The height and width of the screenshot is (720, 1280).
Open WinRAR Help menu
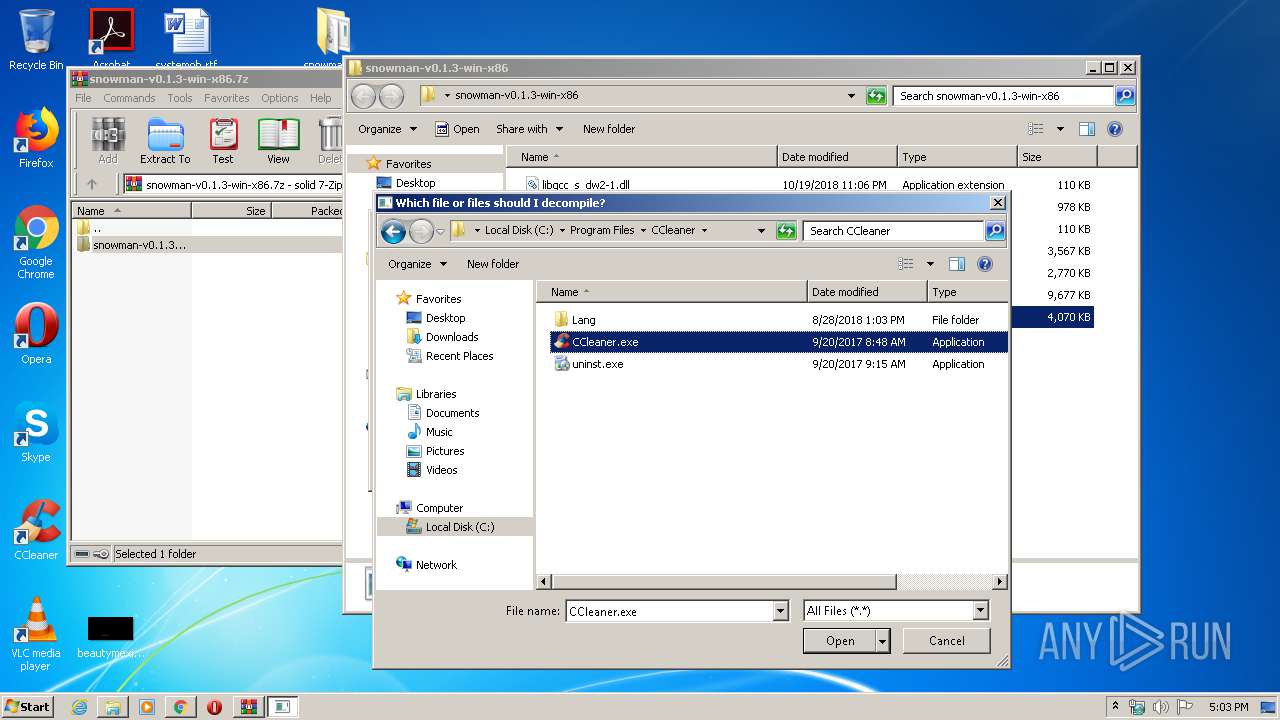point(320,98)
